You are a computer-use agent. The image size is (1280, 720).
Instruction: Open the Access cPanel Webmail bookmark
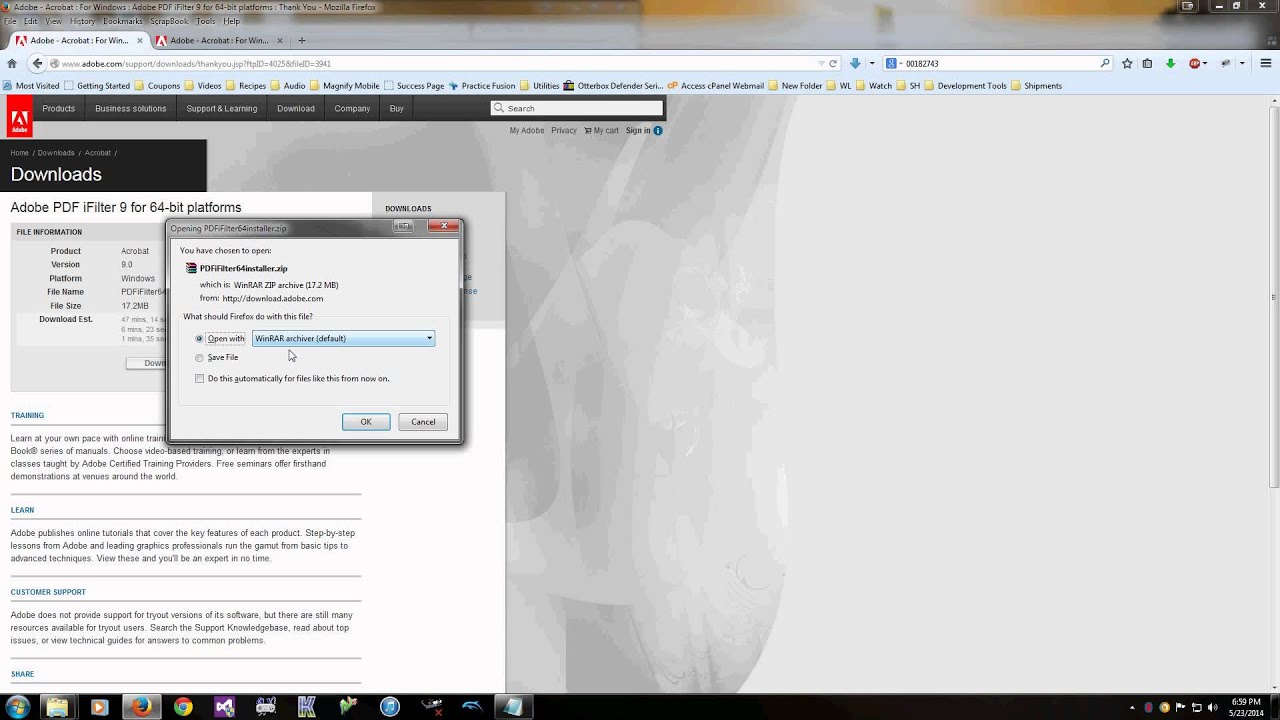(x=716, y=86)
